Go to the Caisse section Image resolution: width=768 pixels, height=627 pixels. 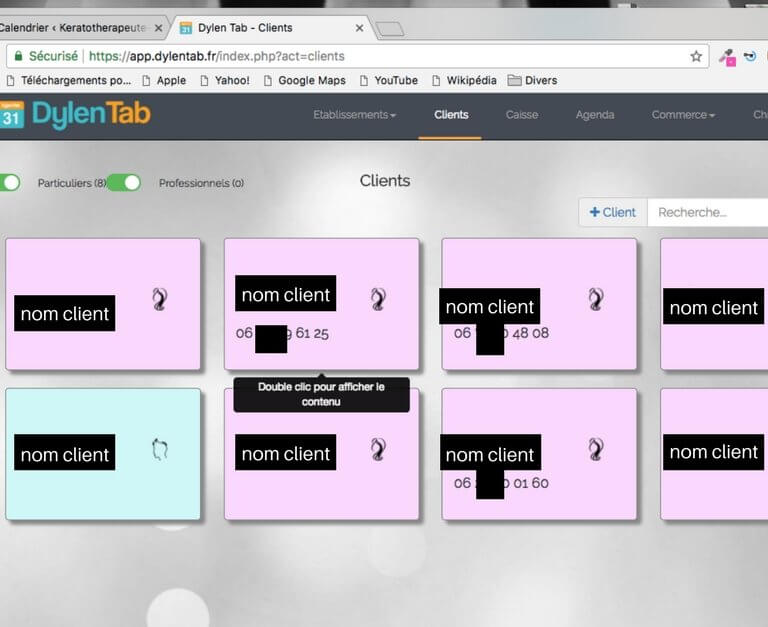click(x=521, y=115)
